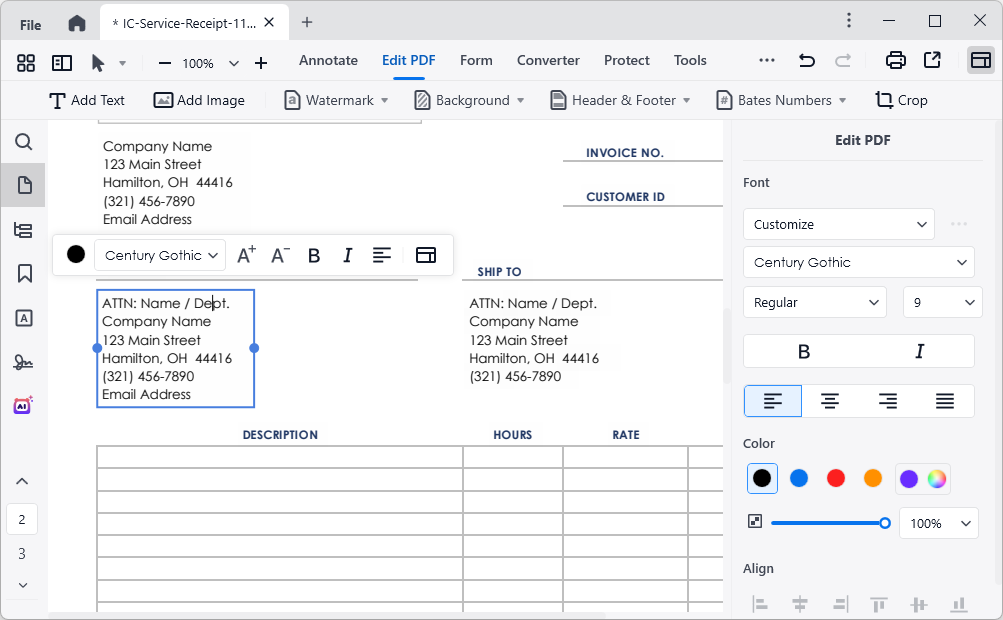Decrease font size with the A- icon
The image size is (1003, 620).
(x=280, y=255)
